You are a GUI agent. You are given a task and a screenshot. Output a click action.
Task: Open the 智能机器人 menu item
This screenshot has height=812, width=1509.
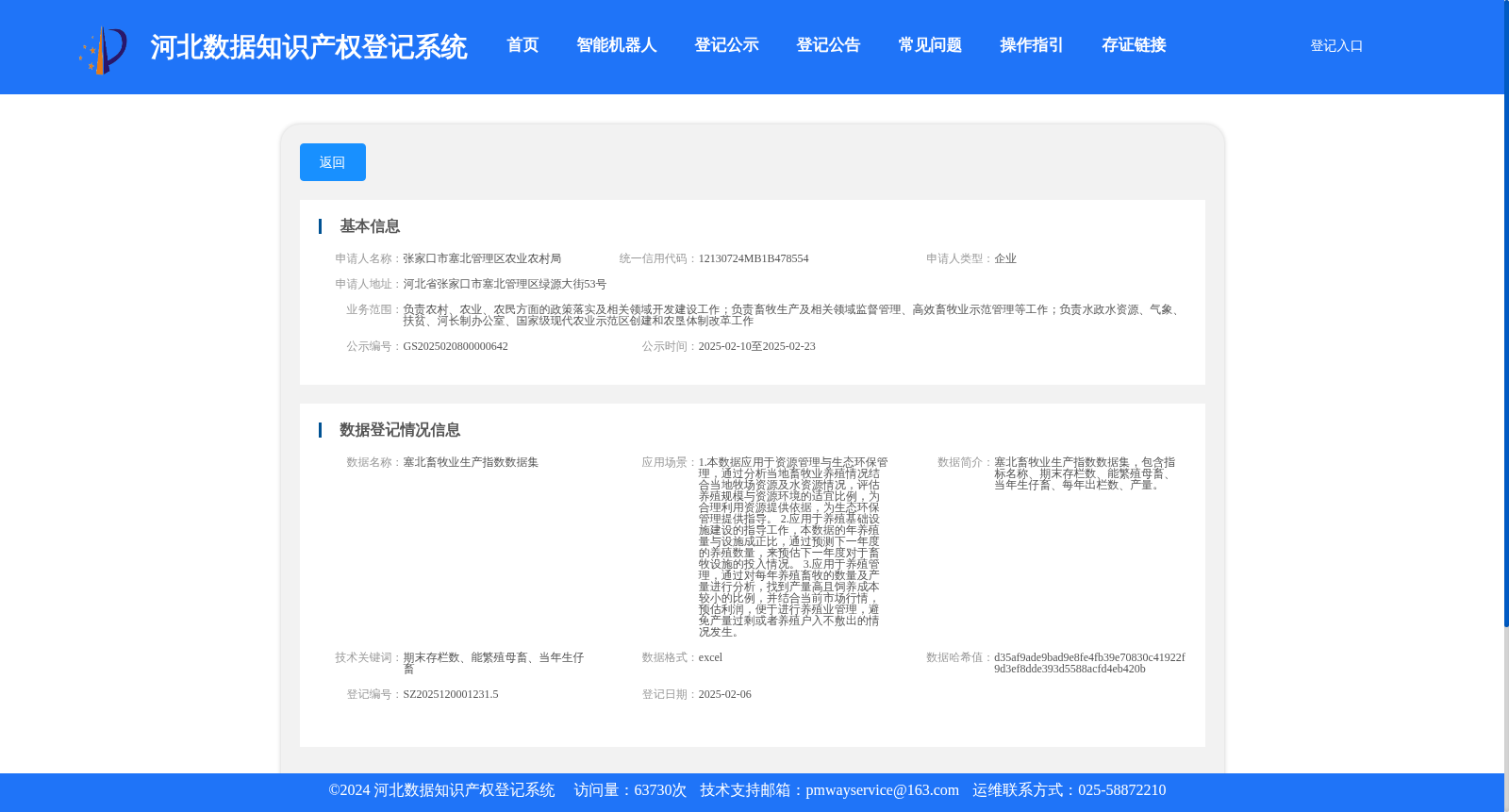617,45
